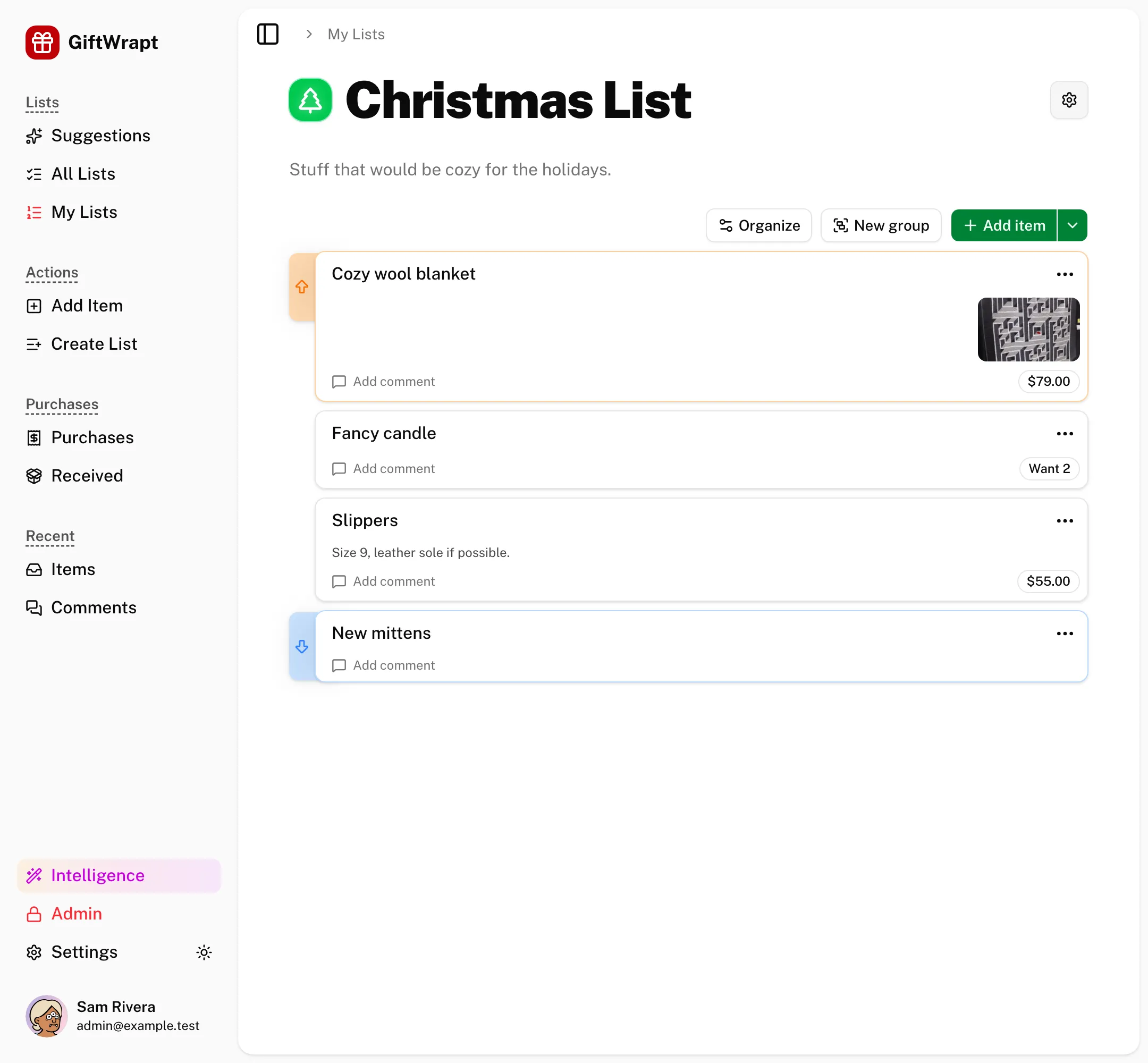This screenshot has width=1148, height=1063.
Task: Click the Want 2 quantity badge
Action: [1049, 469]
